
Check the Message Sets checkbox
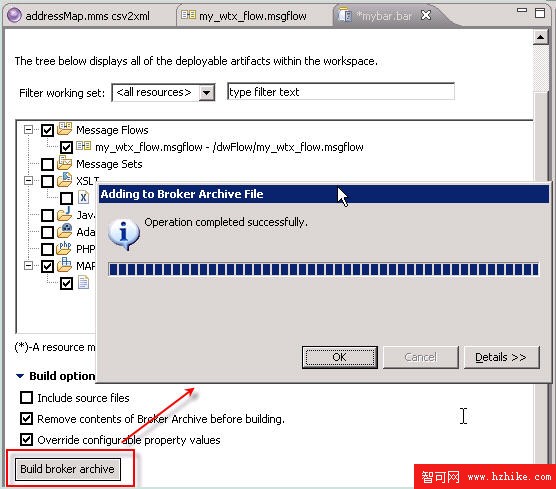[48, 164]
